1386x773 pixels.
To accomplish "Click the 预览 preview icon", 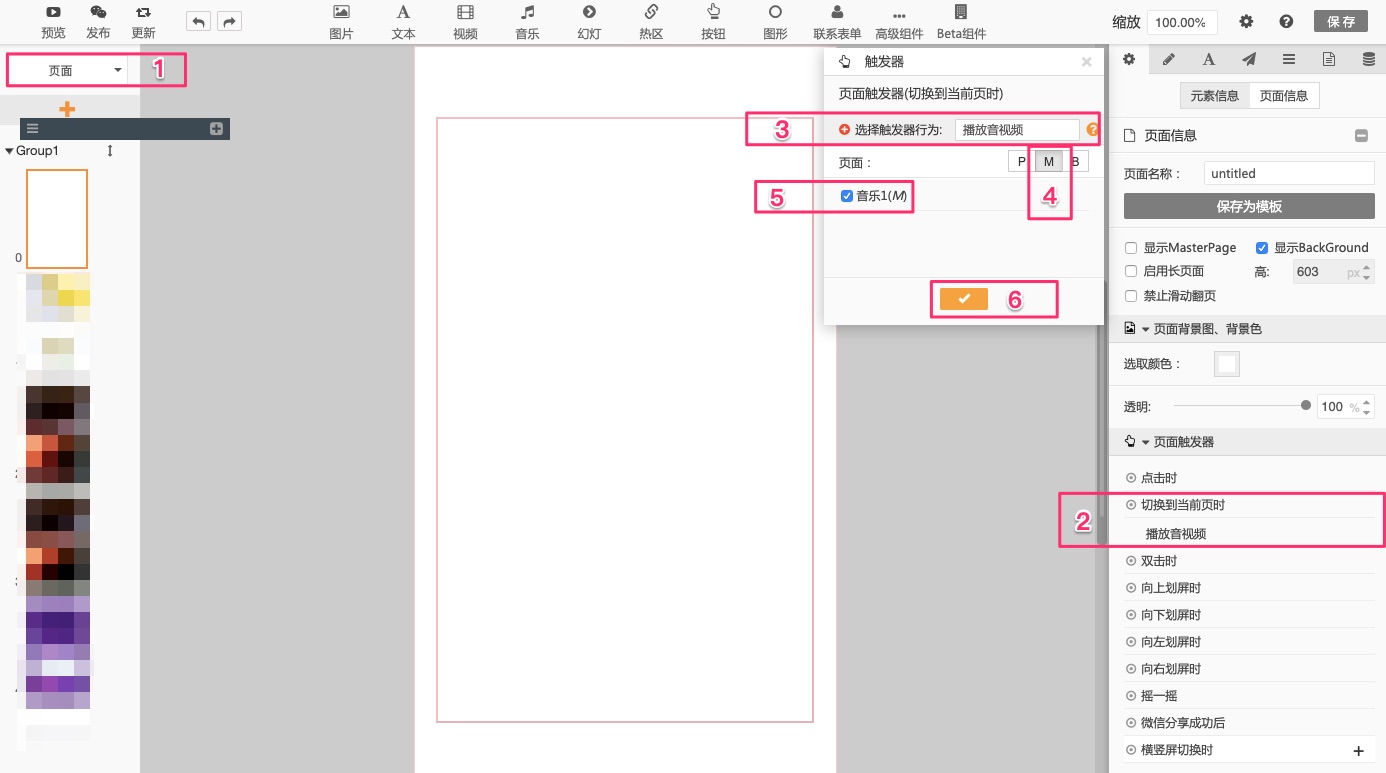I will point(53,13).
